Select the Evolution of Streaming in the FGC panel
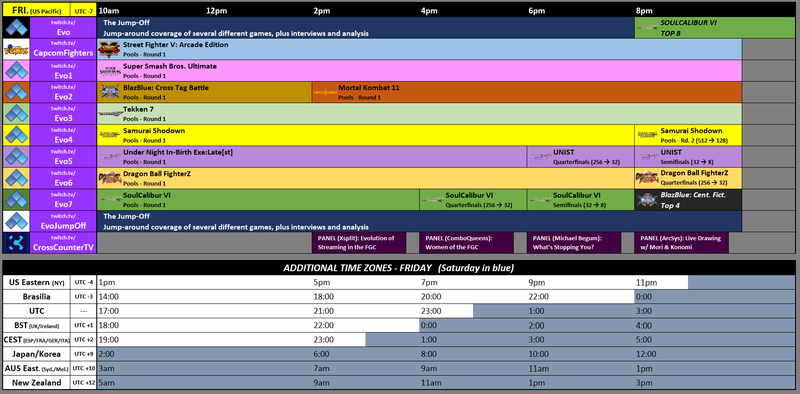Viewport: 800px width, 394px height. tap(359, 243)
